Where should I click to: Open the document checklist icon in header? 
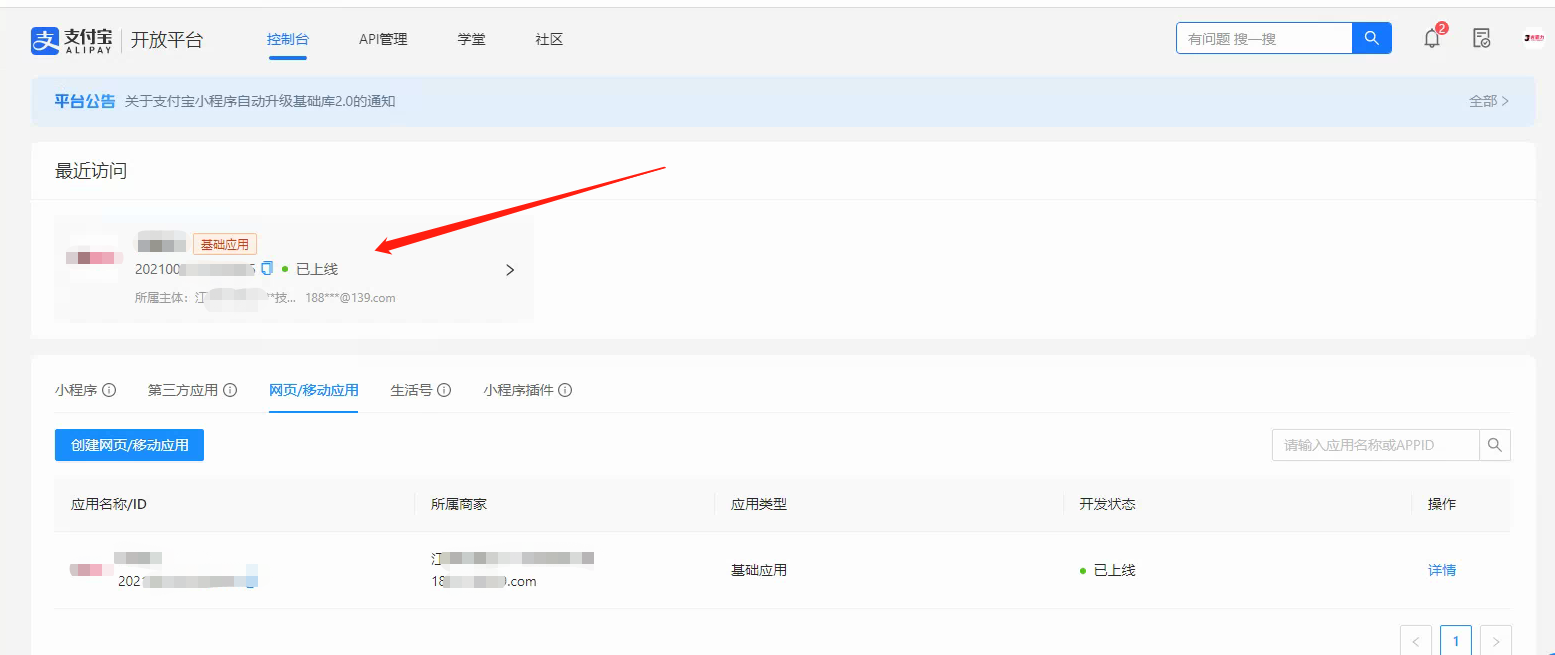click(1482, 39)
